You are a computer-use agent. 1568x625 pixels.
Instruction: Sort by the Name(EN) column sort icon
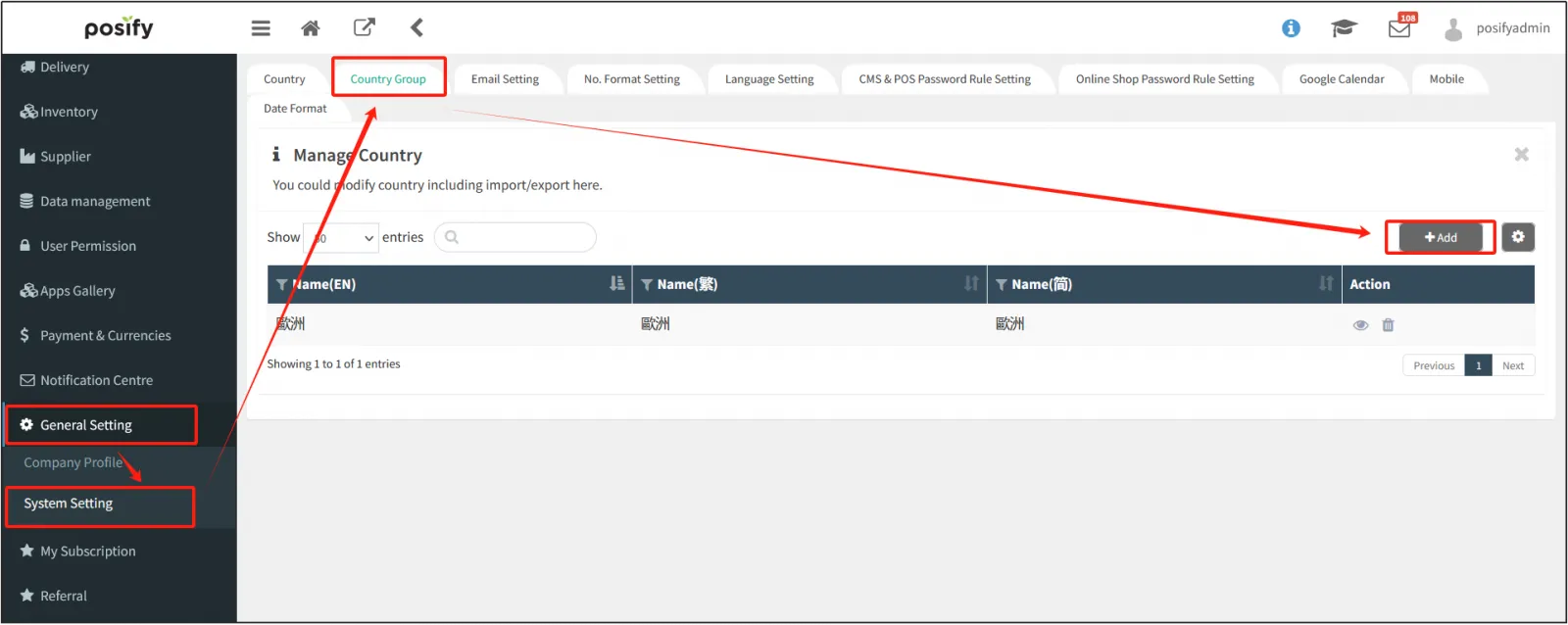pyautogui.click(x=617, y=284)
